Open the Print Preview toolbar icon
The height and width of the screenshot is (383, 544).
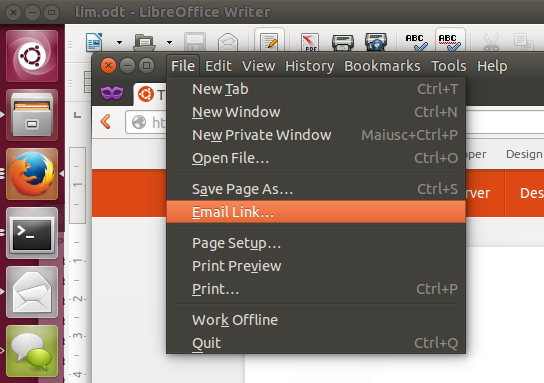pyautogui.click(x=376, y=42)
